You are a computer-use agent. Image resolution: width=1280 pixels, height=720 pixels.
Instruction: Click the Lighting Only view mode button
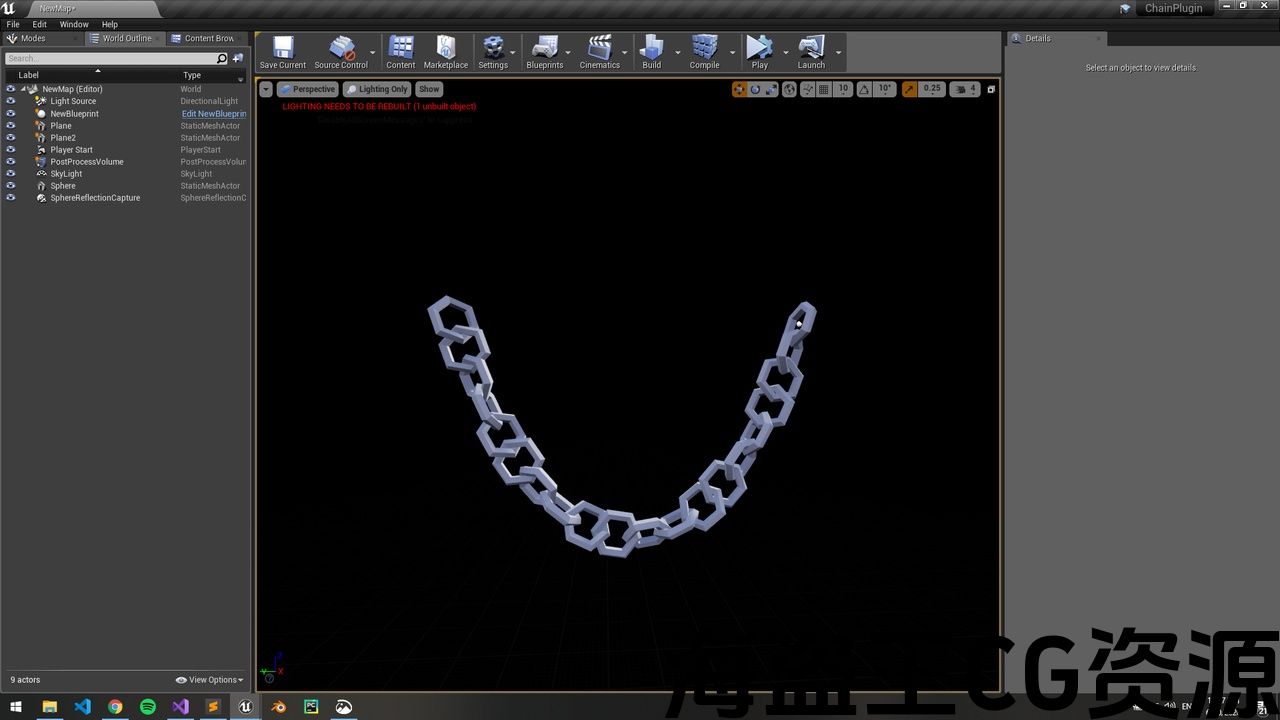(x=377, y=89)
